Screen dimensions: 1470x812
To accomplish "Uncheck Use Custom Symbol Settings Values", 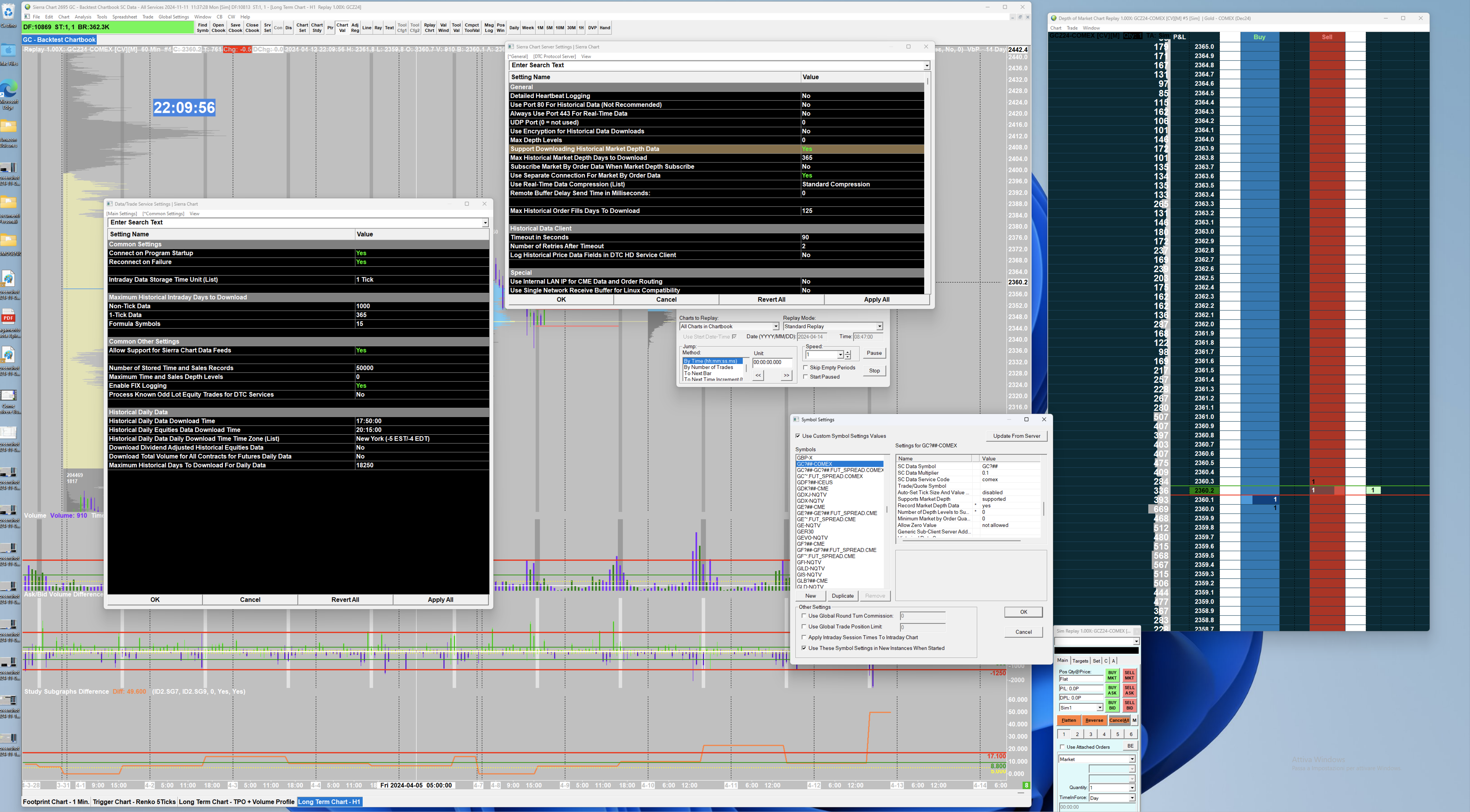I will click(x=798, y=436).
